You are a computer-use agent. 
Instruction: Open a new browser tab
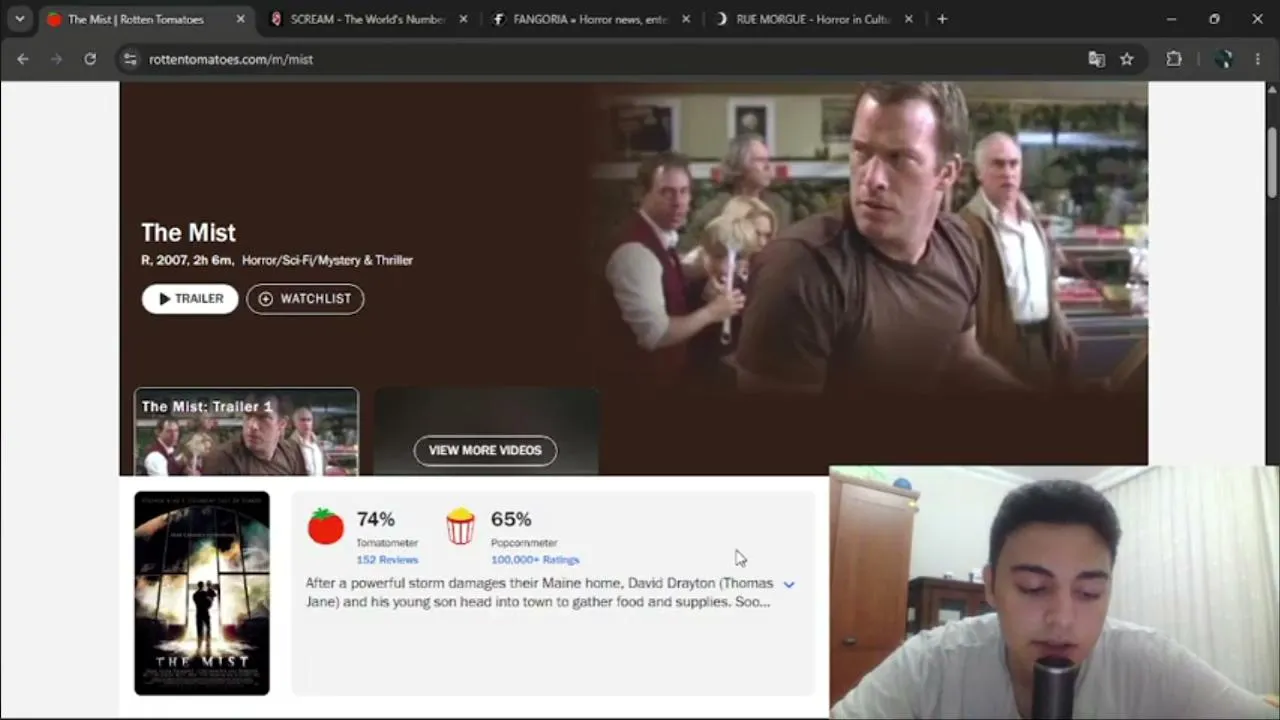pyautogui.click(x=942, y=19)
